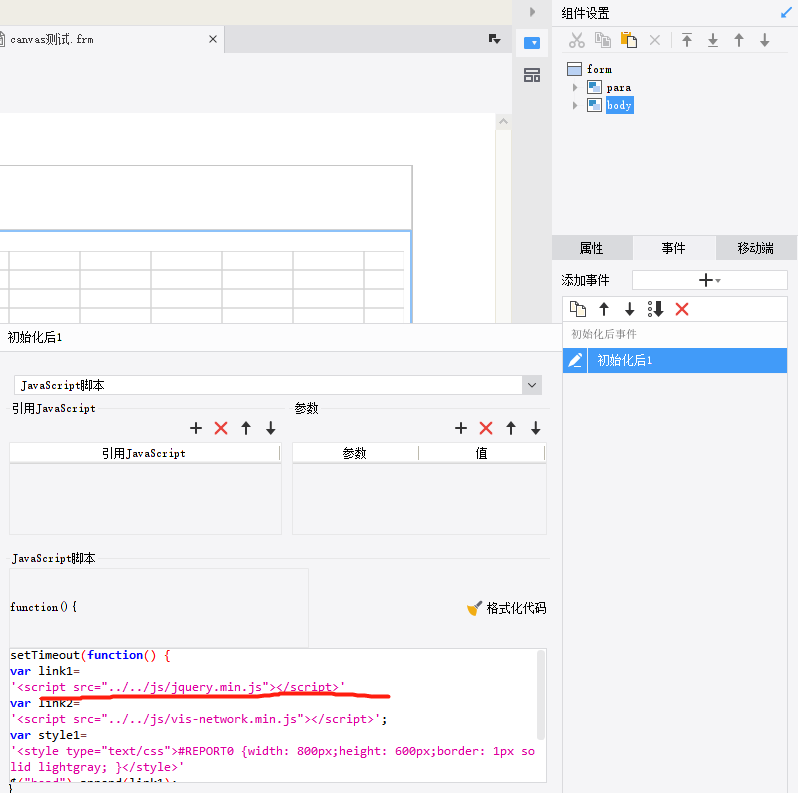Close the canvas测试.frm tab

[x=213, y=39]
